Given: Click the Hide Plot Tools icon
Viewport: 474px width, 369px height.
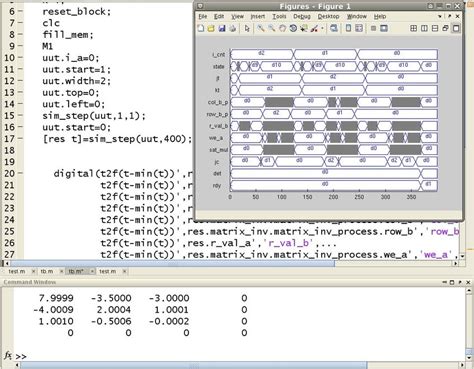Looking at the screenshot, I should [x=373, y=29].
